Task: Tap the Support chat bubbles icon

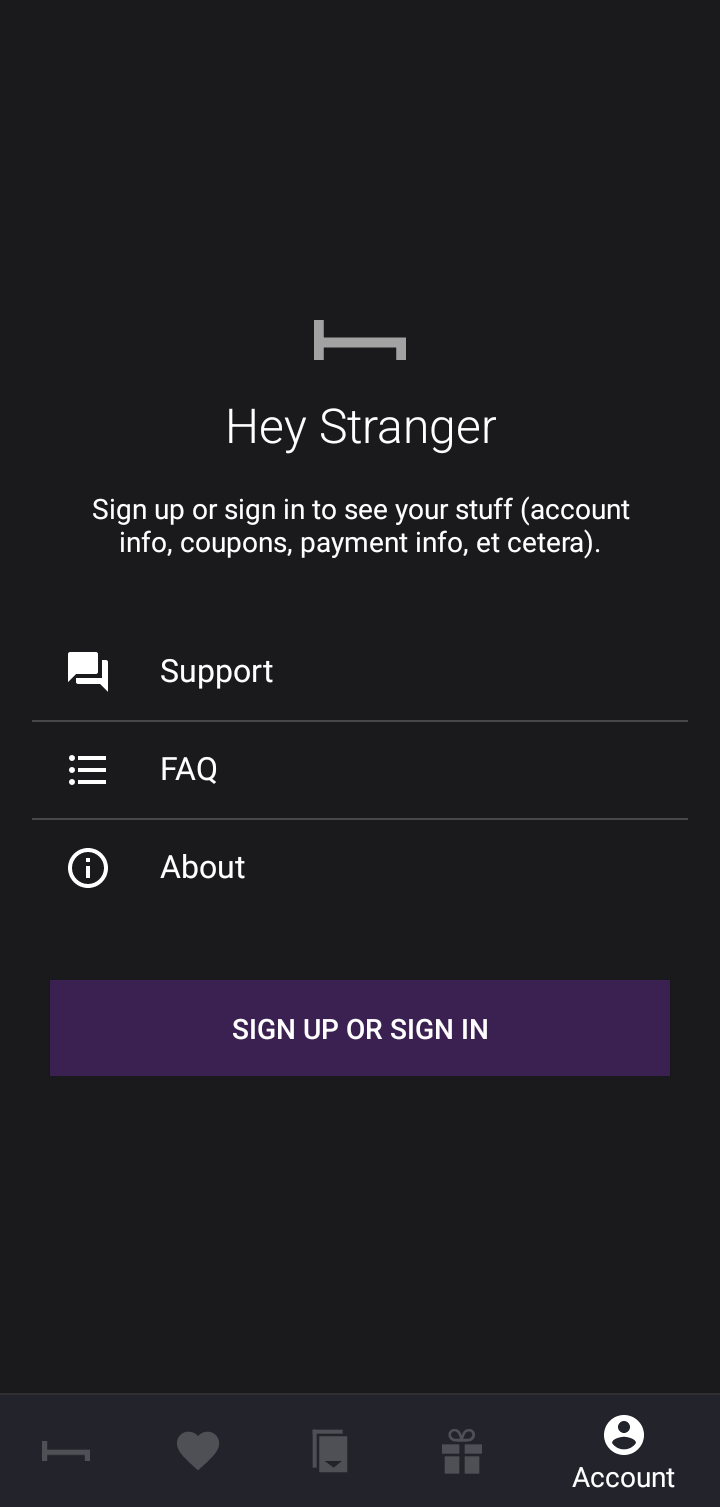Action: coord(88,672)
